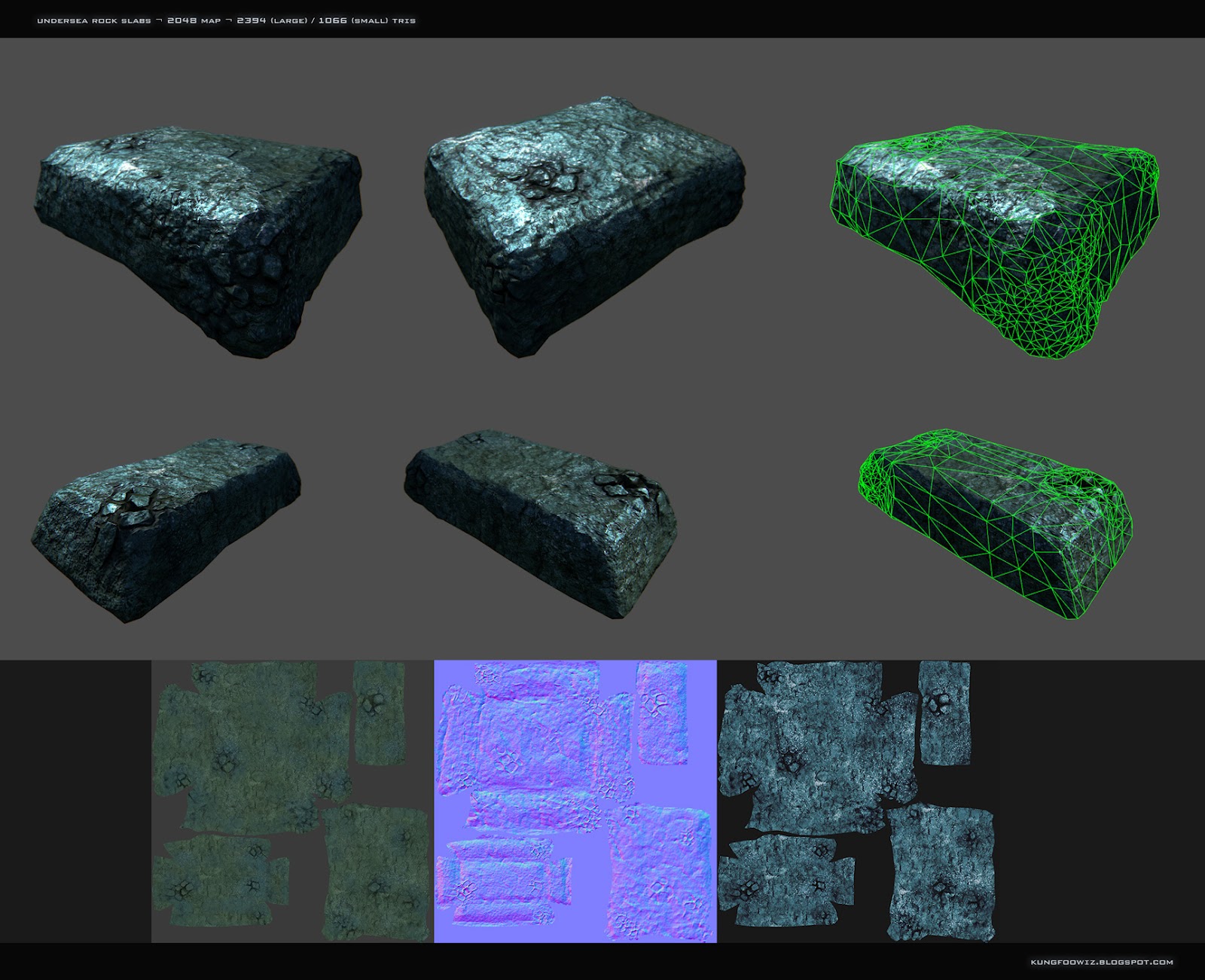Select the blue specular texture map

pos(859,801)
